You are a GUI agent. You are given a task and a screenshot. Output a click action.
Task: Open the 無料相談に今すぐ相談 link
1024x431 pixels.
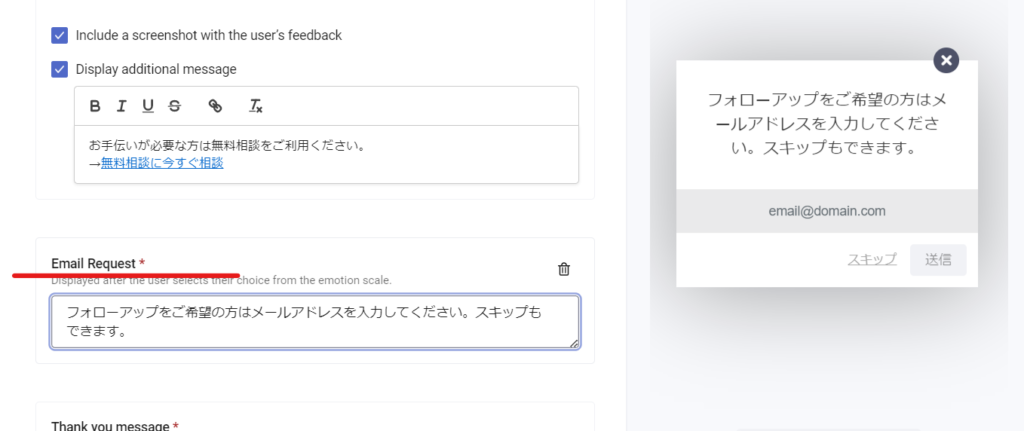point(162,163)
